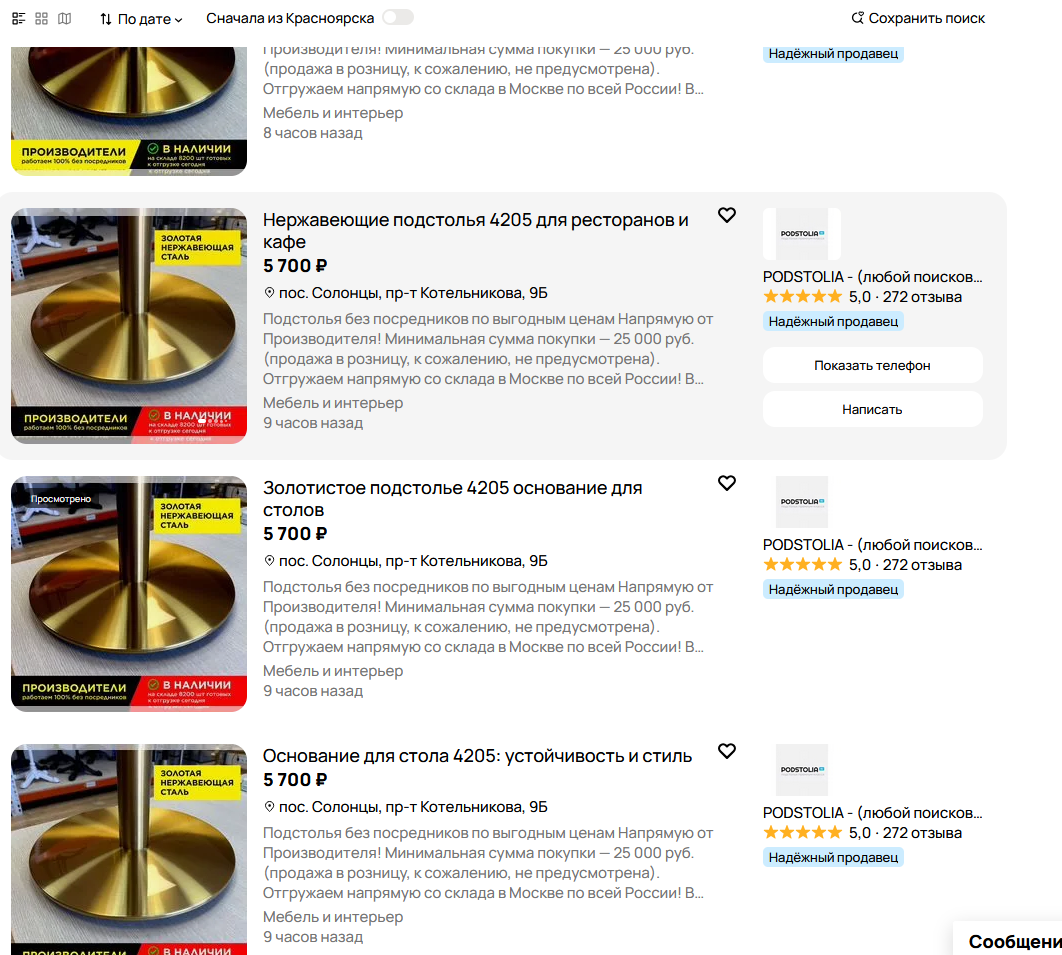The width and height of the screenshot is (1062, 955).
Task: Open PODSTOLIA seller name on third listing
Action: tap(872, 813)
